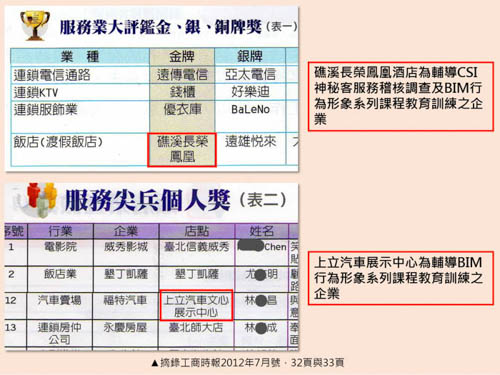The width and height of the screenshot is (500, 375).
Task: Select the red-boxed 上立汽車文心展示中心 cell
Action: coord(196,305)
